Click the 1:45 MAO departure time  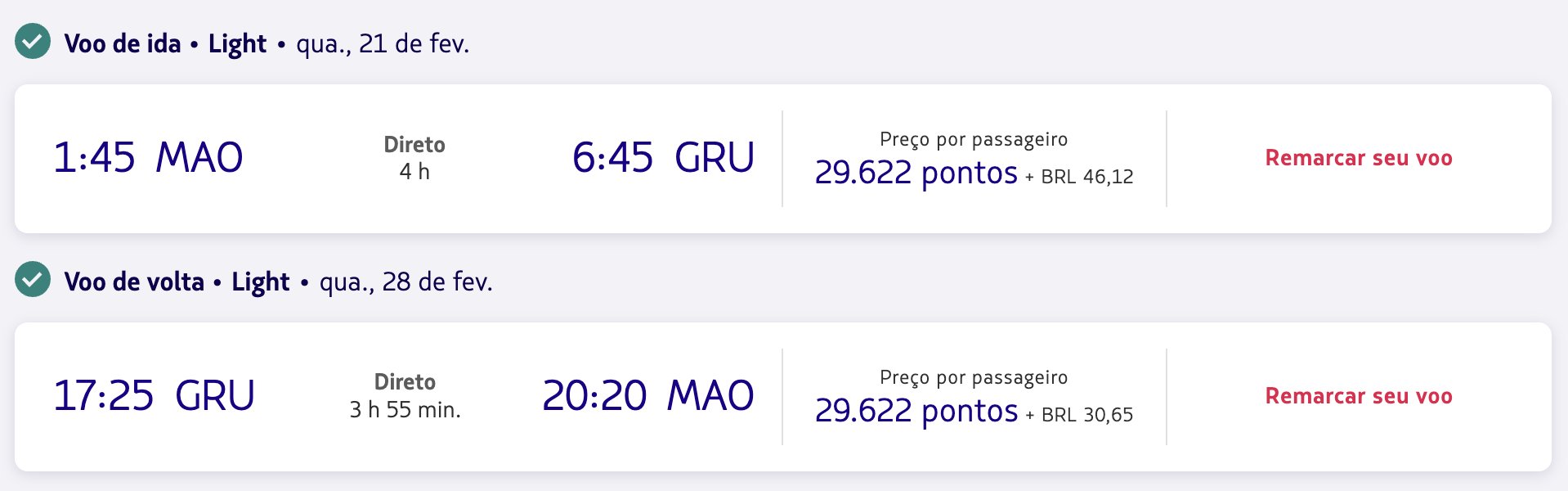point(148,157)
